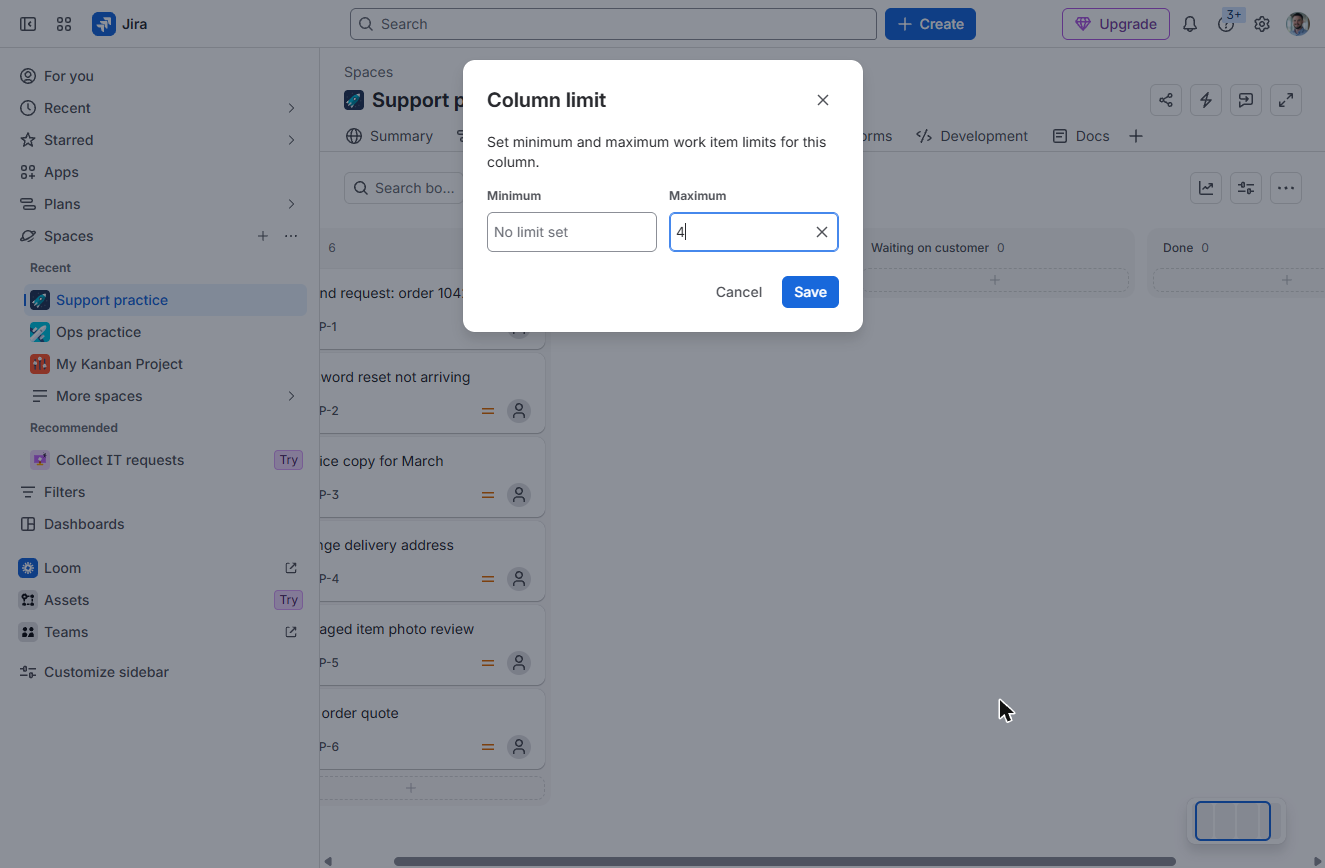Open the Ops practice space
Image resolution: width=1325 pixels, height=868 pixels.
click(166, 332)
